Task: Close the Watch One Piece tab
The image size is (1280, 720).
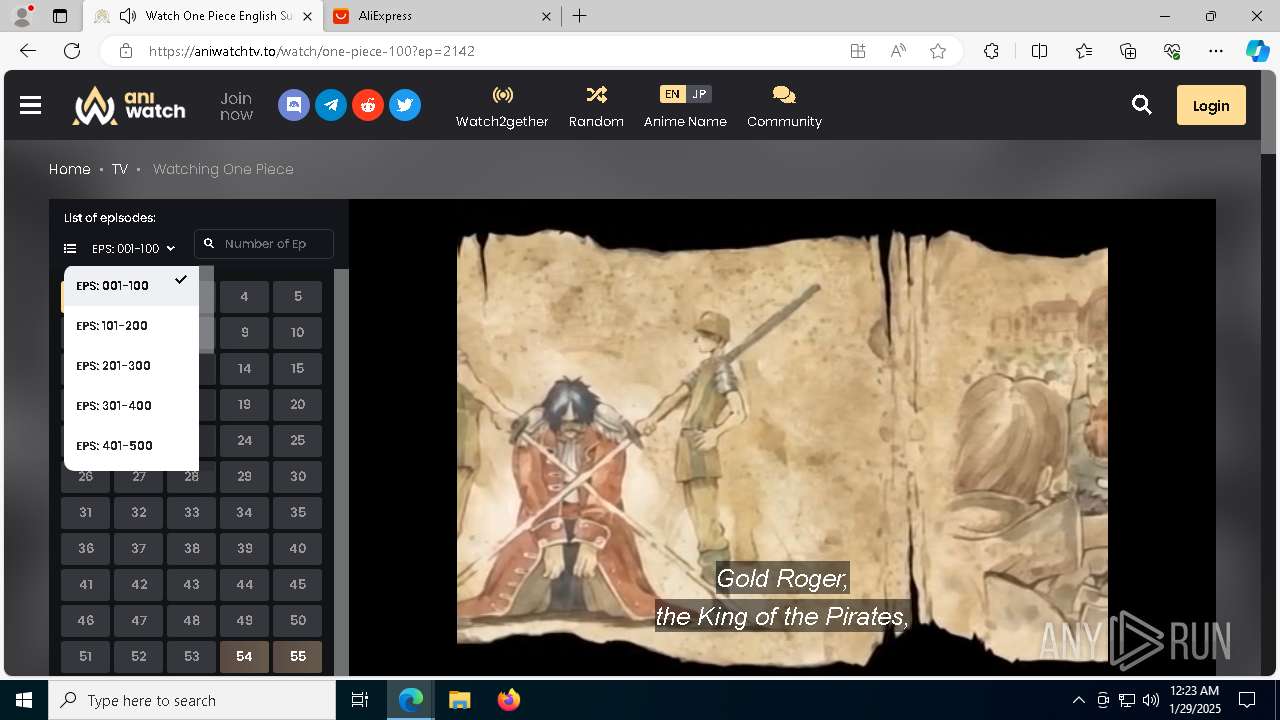Action: (307, 16)
